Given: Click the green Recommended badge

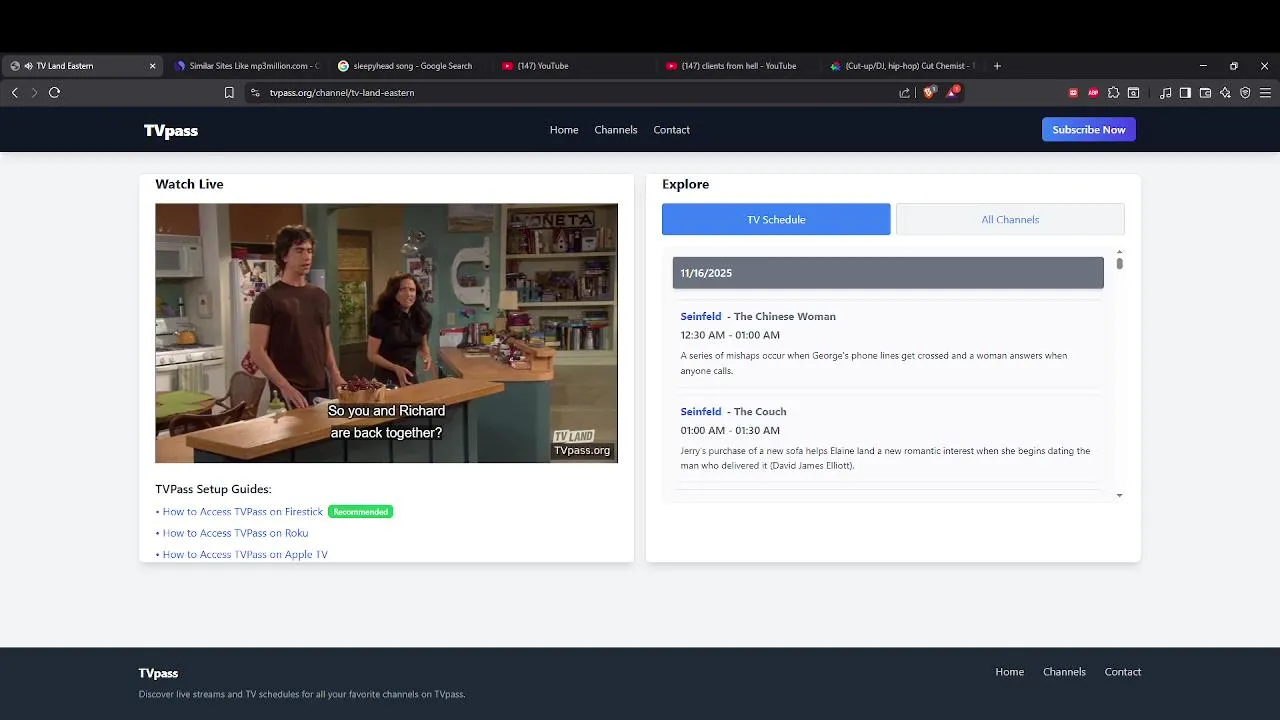Looking at the screenshot, I should tap(360, 512).
